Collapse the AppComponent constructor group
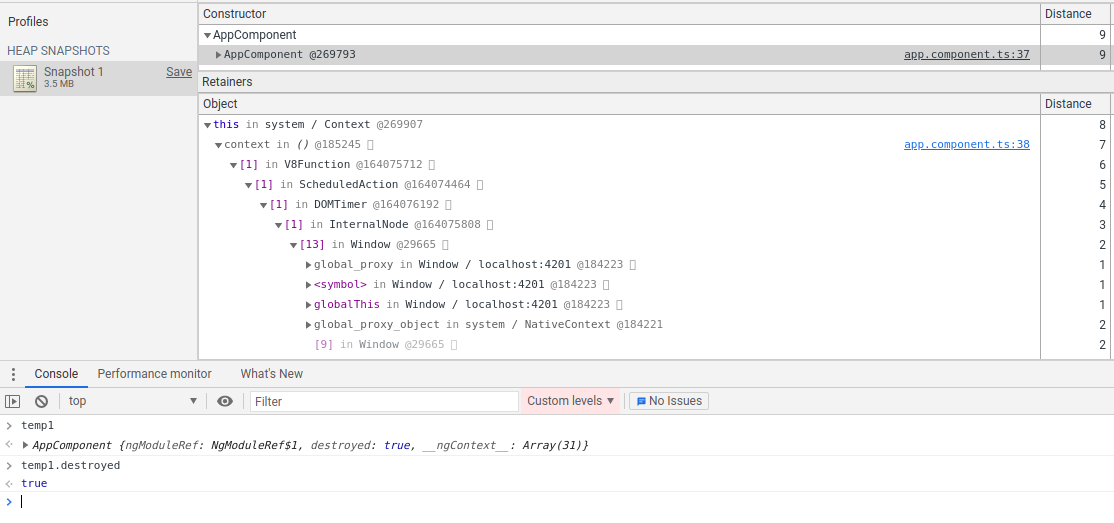 tap(207, 36)
